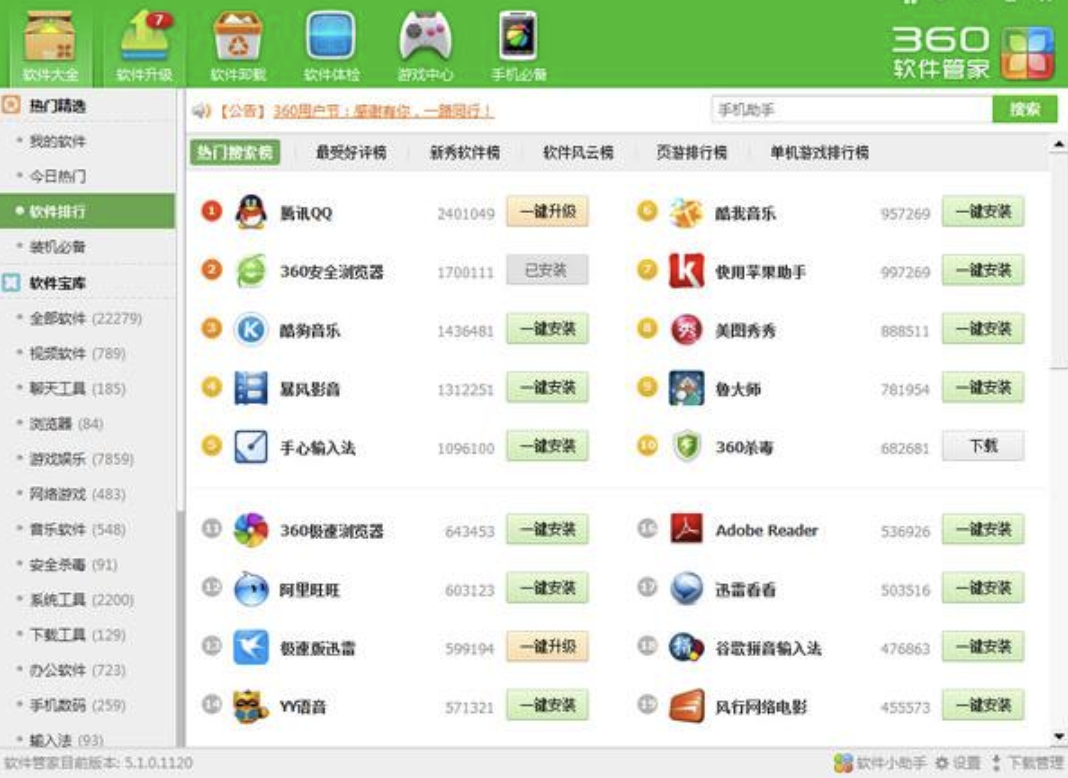Click the 腾讯QQ penguin icon
The height and width of the screenshot is (778, 1068).
[251, 213]
